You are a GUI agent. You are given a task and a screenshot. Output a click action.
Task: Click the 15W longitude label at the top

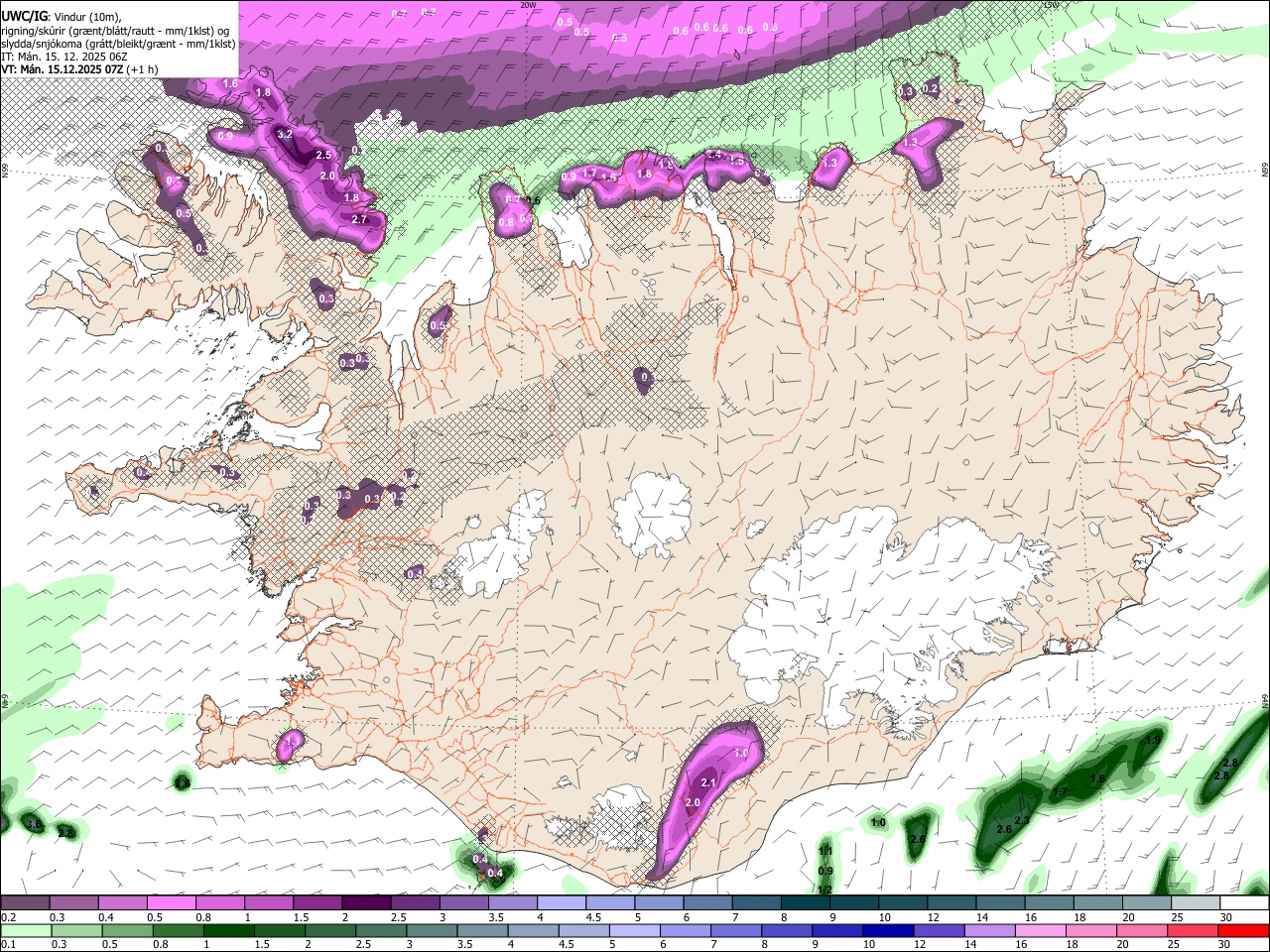pyautogui.click(x=1051, y=5)
